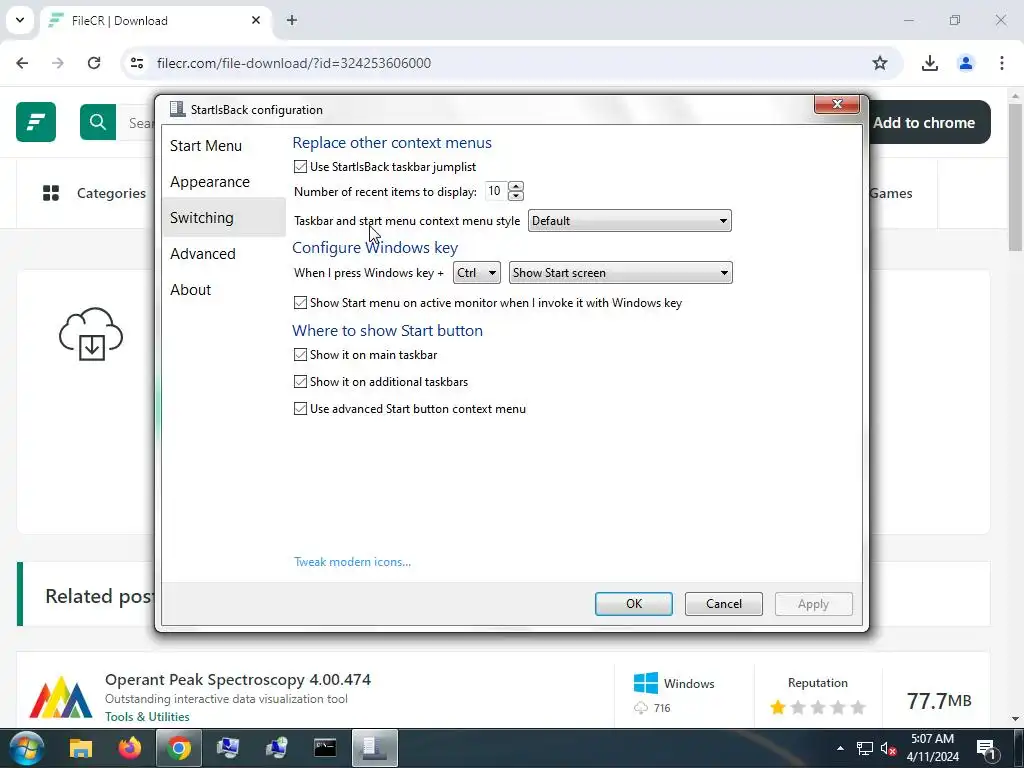Show the About section
Image resolution: width=1024 pixels, height=768 pixels.
click(x=191, y=289)
